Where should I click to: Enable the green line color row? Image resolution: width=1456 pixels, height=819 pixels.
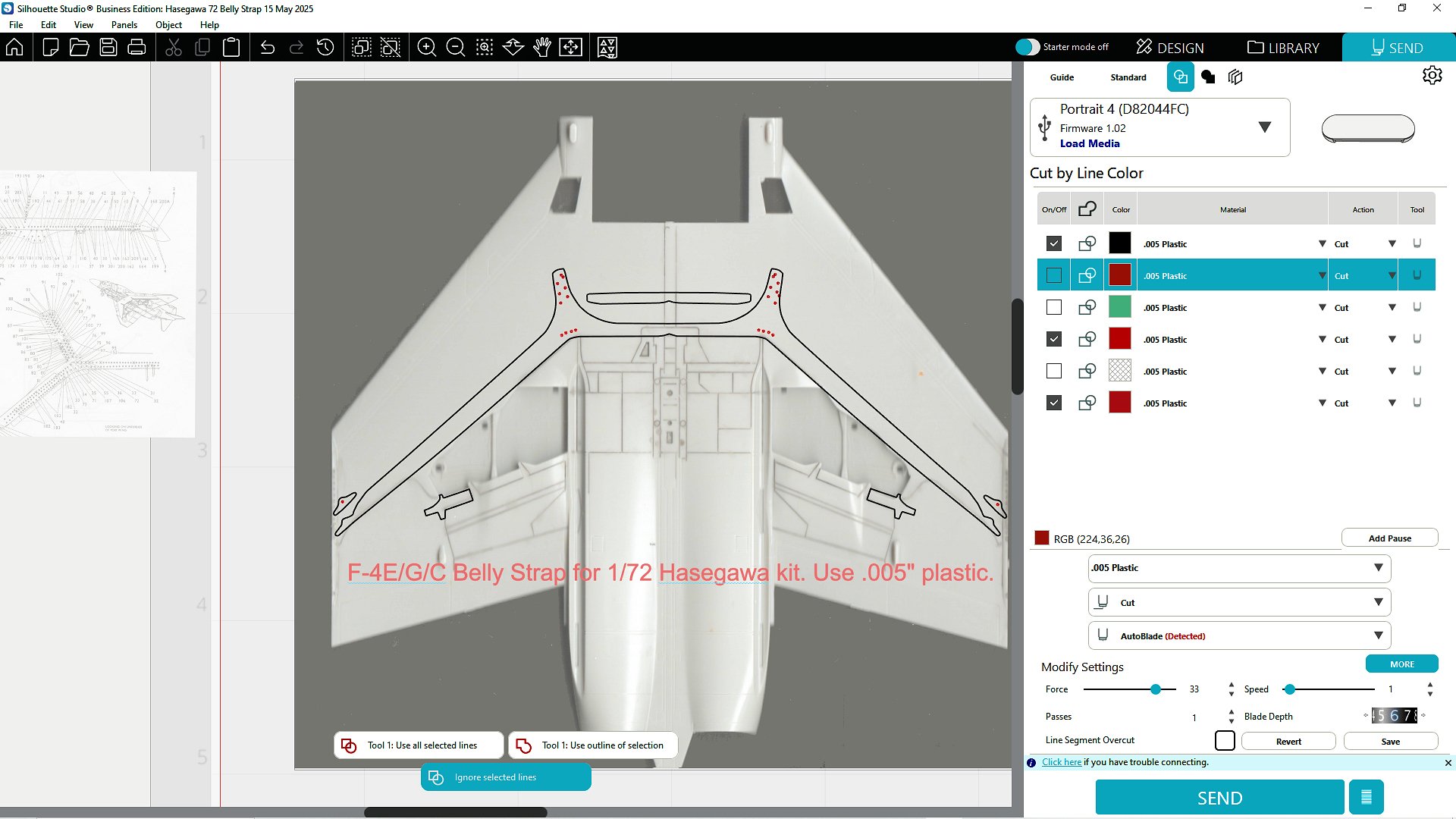(x=1053, y=307)
